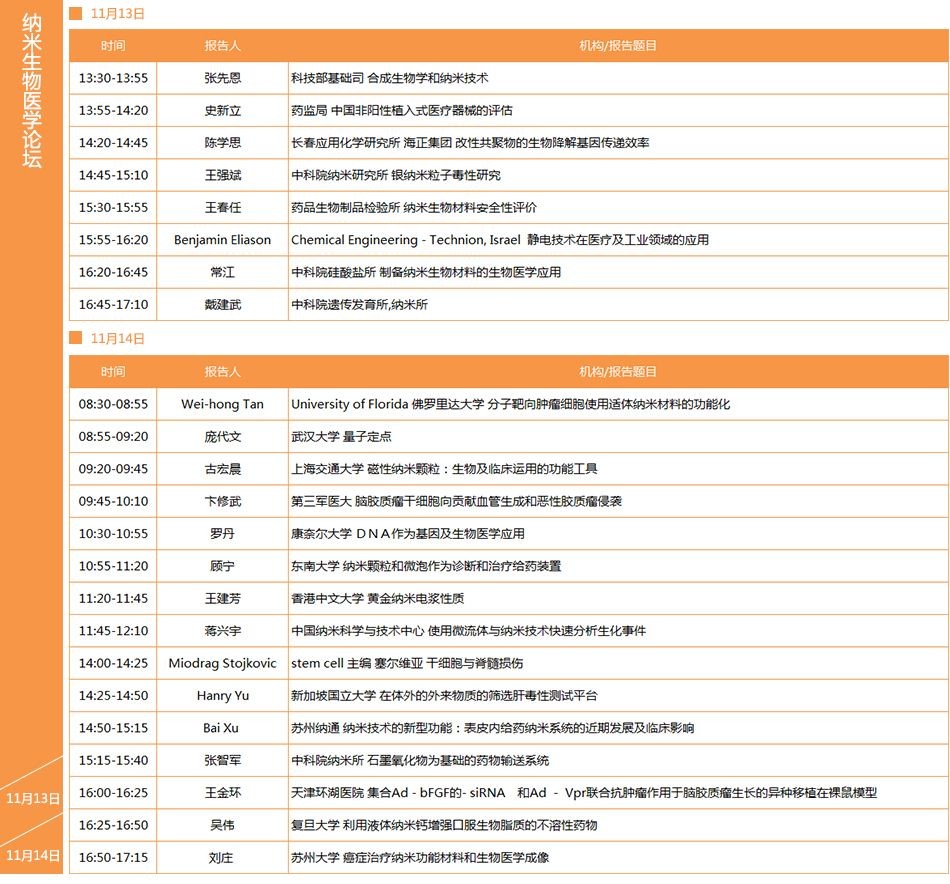The width and height of the screenshot is (950, 884).
Task: Click the 时间 column header in the first table
Action: 113,46
